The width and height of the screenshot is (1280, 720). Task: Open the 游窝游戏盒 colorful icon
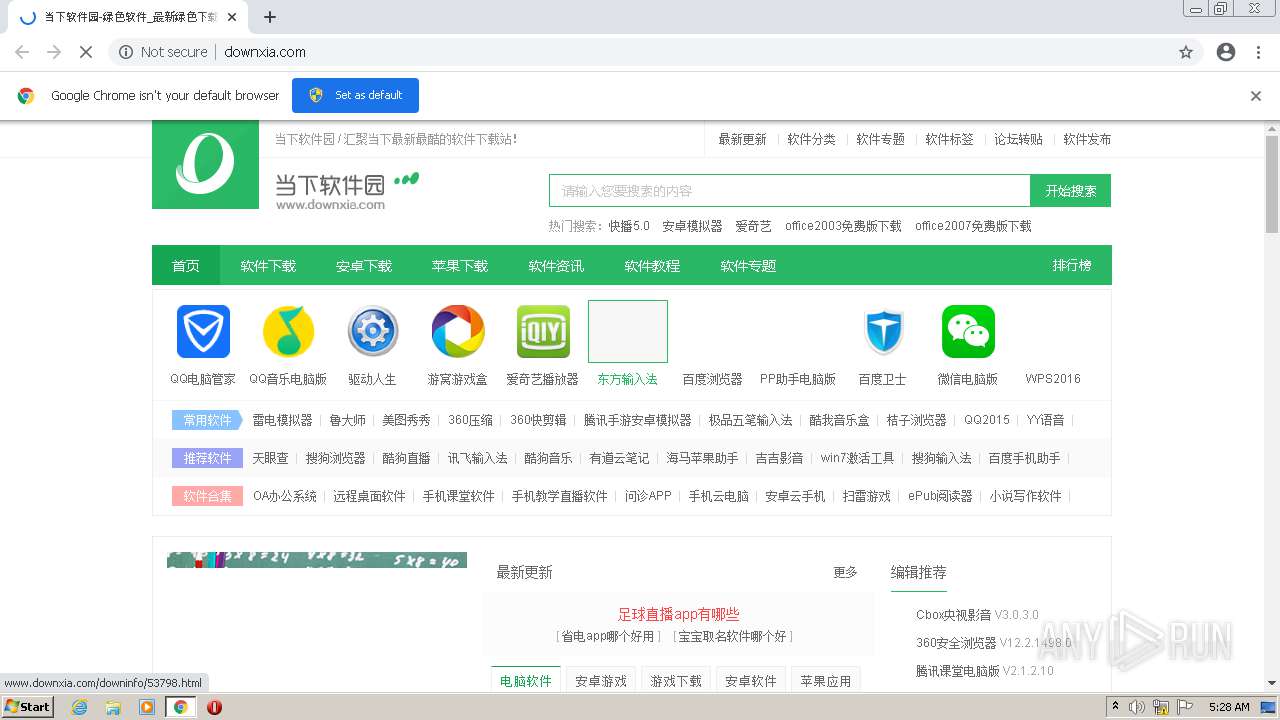pos(458,331)
